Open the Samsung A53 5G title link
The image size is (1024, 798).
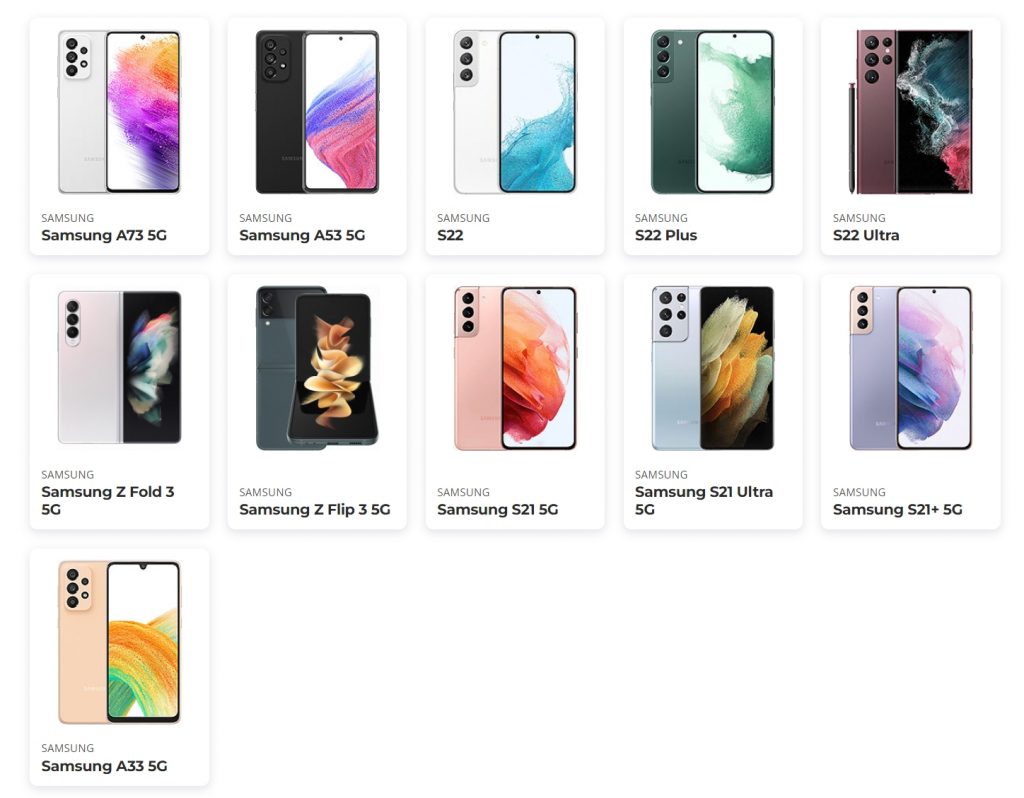coord(302,235)
